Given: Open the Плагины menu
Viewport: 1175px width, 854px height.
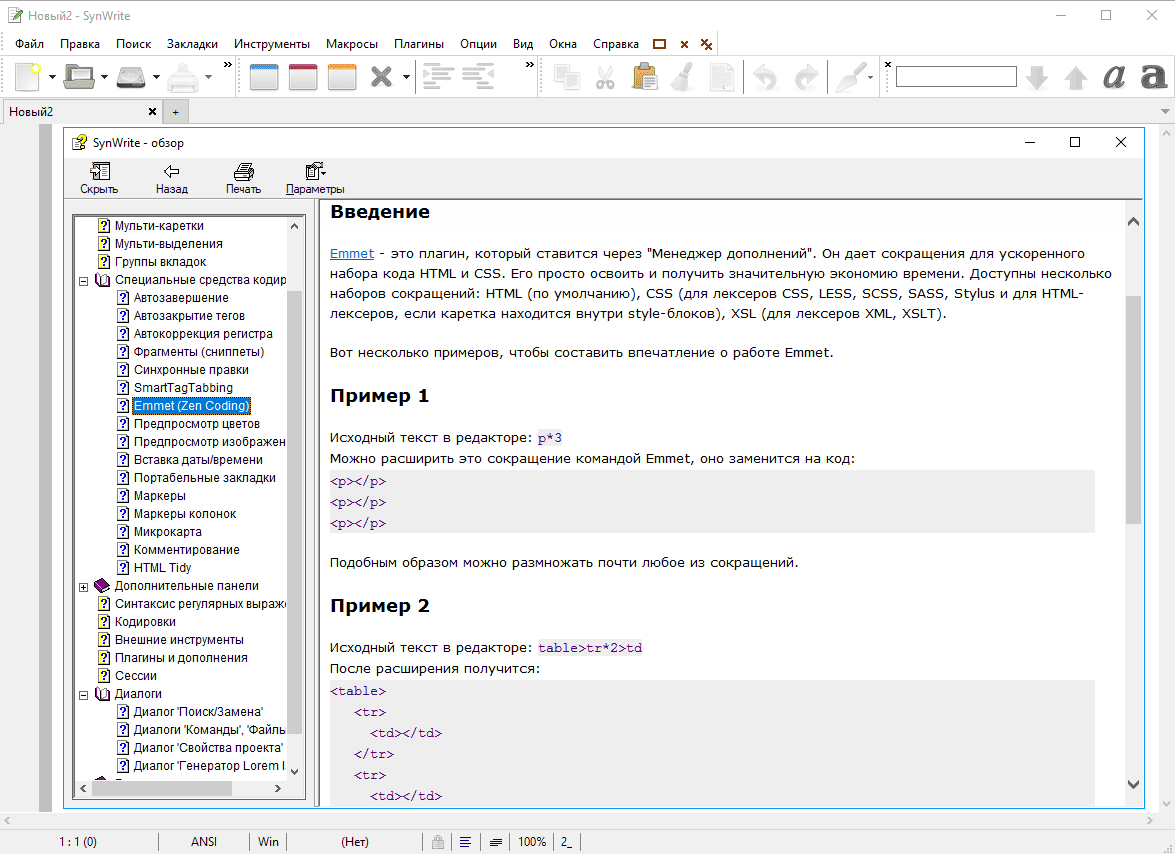Looking at the screenshot, I should 419,44.
